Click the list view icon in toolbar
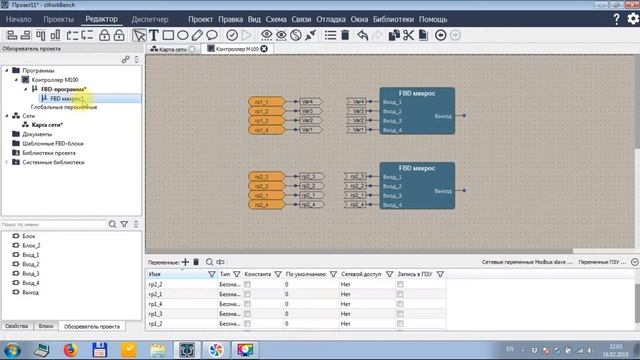Screen dimensions: 640x360 point(330,35)
